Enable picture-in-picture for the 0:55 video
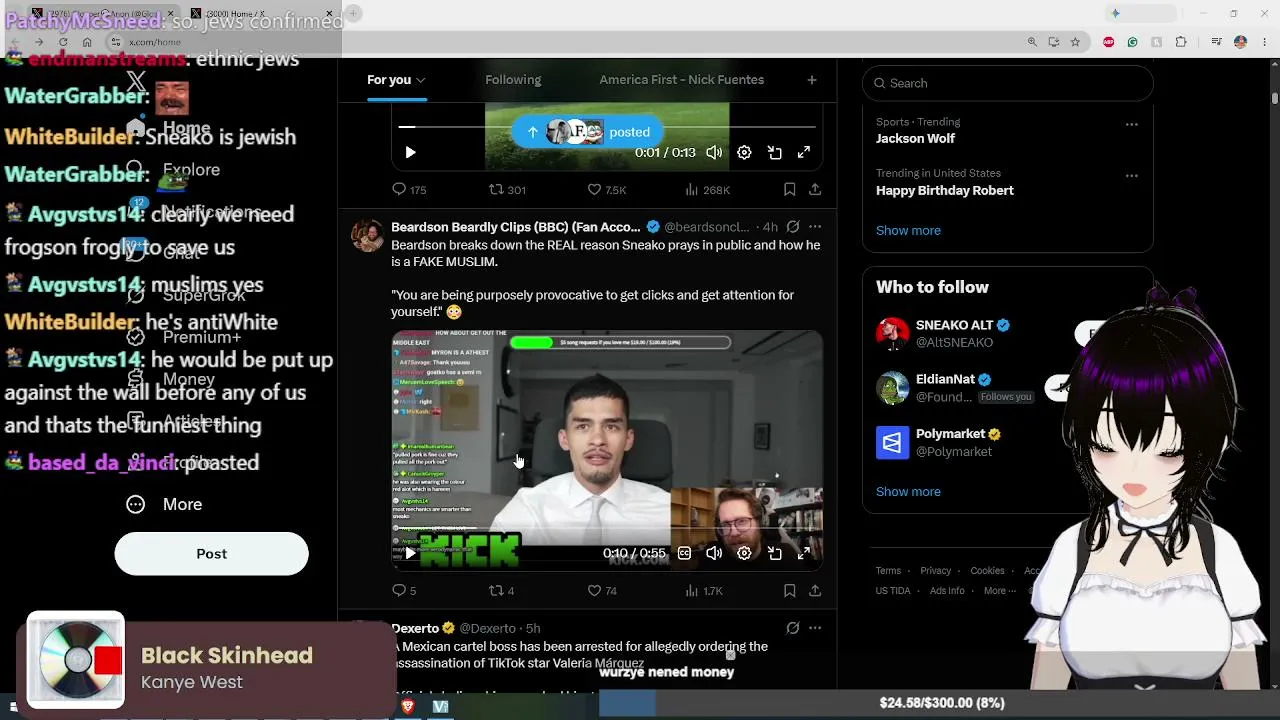Screen dimensions: 1280x720 point(774,553)
